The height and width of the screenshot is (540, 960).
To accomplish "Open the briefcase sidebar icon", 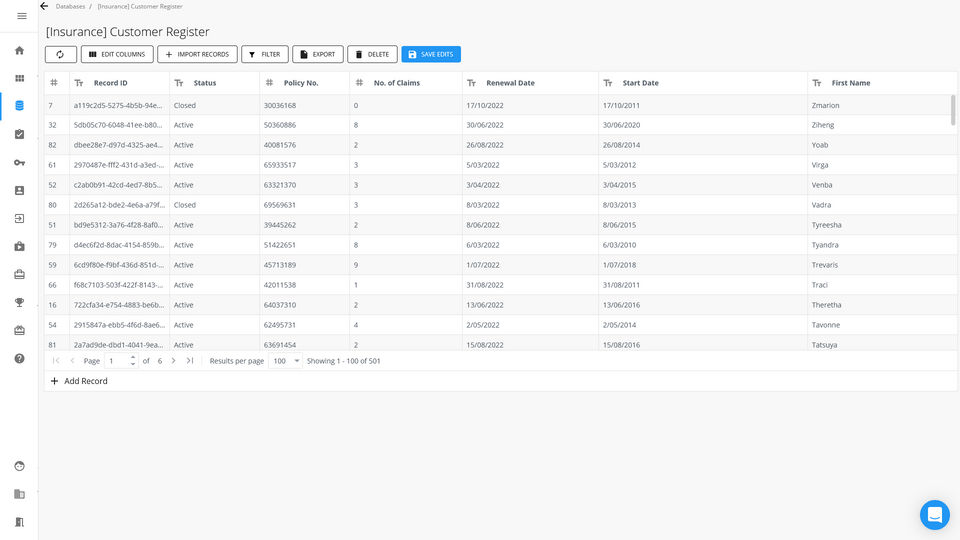I will (x=20, y=274).
